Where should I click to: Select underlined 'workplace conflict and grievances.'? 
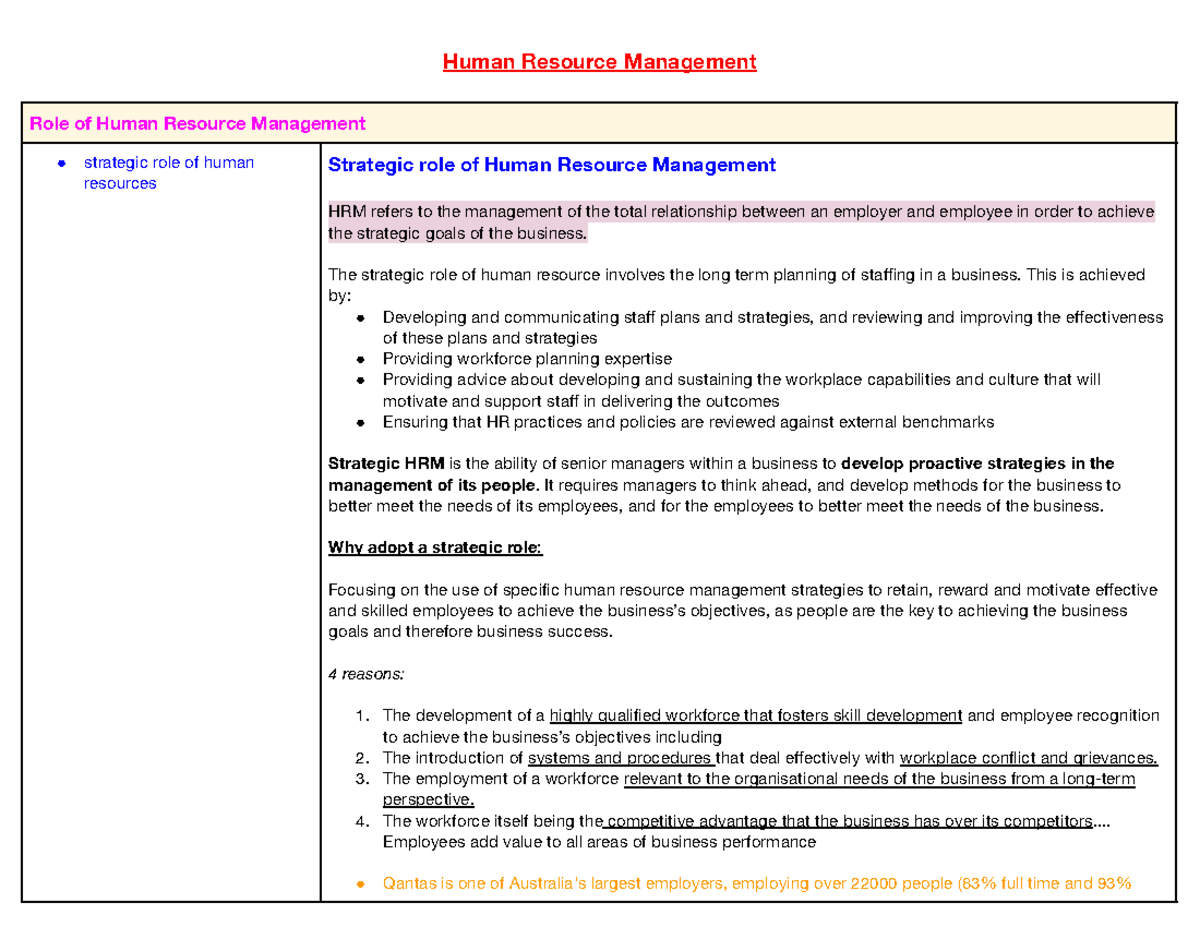(x=1029, y=758)
